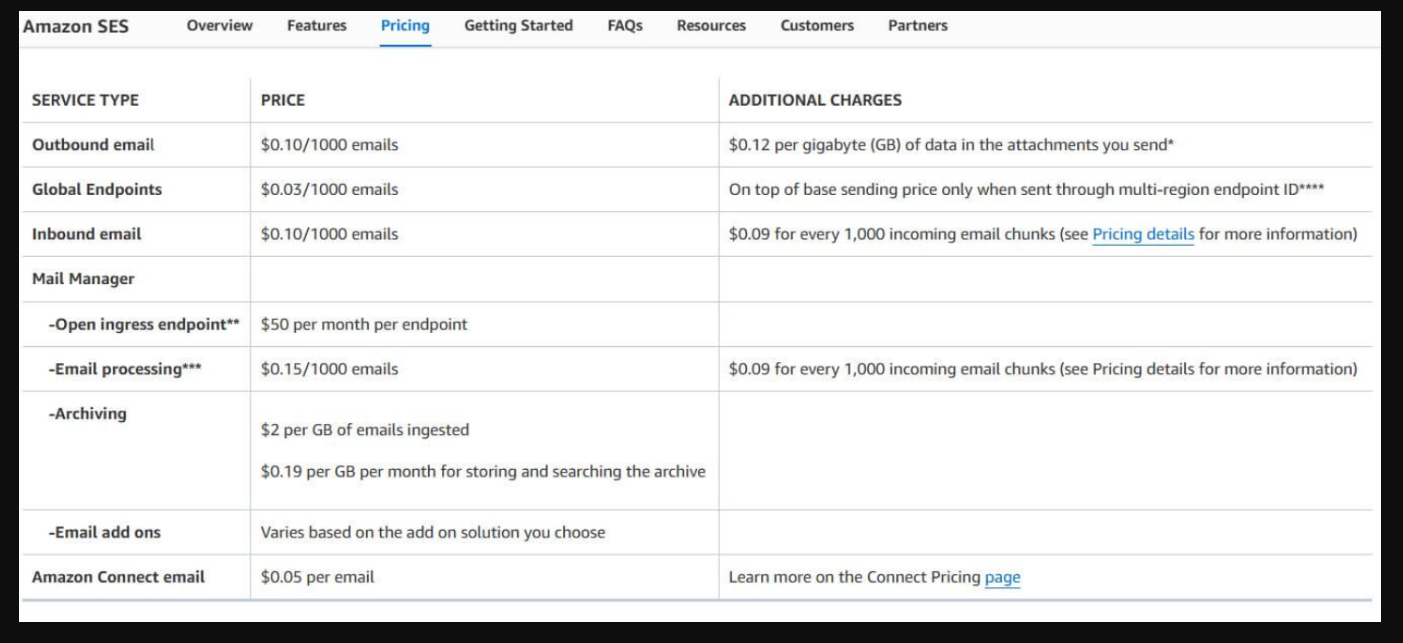Select the Pricing tab
Screen dimensions: 1403x643
point(405,26)
